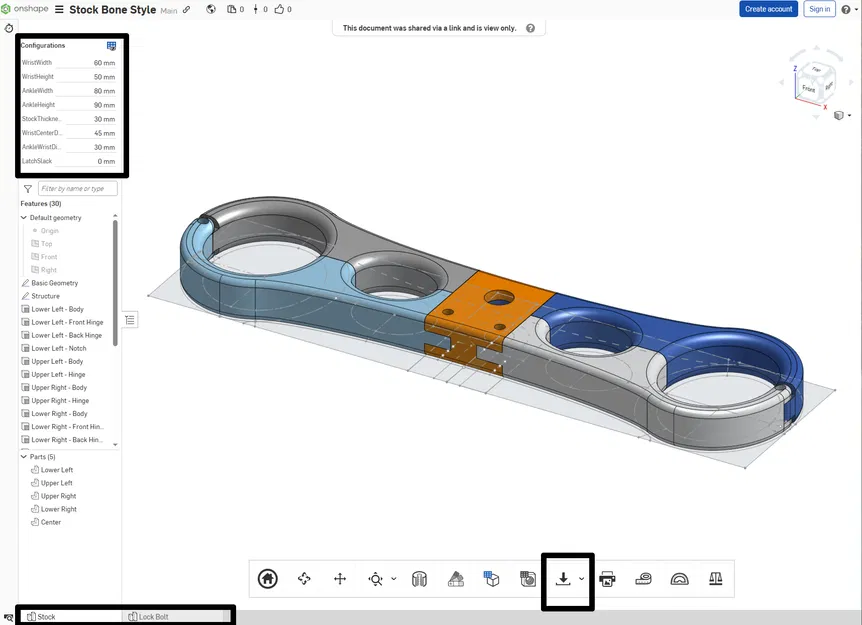This screenshot has height=625, width=862.
Task: Click the help icon in view-only banner
Action: [x=530, y=28]
